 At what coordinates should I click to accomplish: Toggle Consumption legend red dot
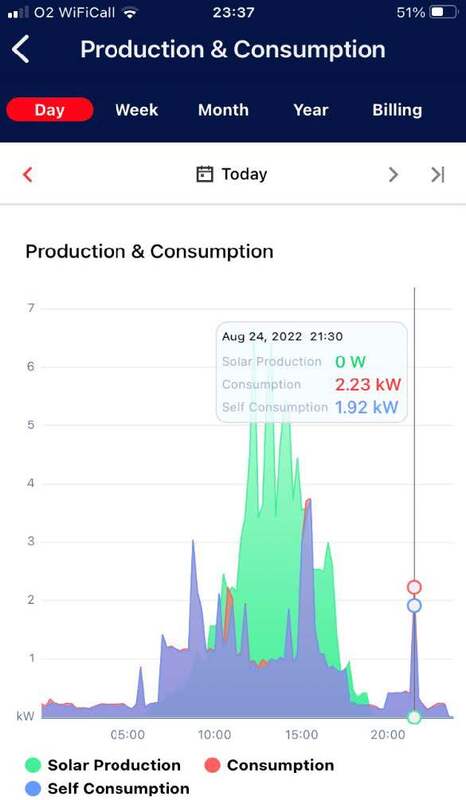212,765
